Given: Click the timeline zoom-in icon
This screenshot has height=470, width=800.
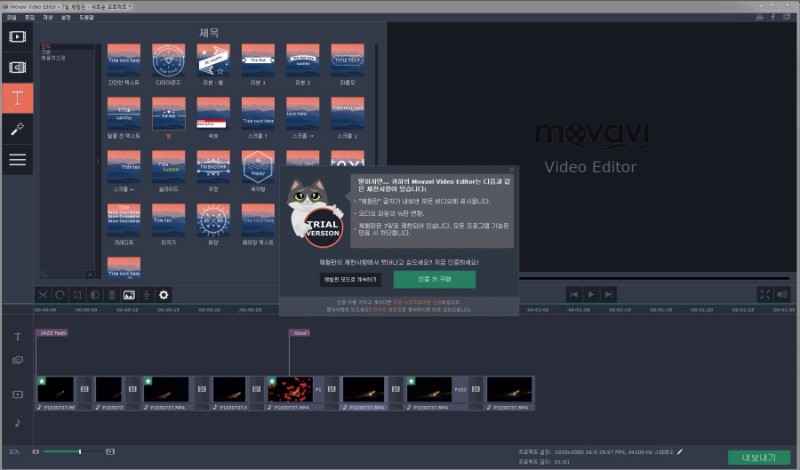Looking at the screenshot, I should click(x=110, y=452).
